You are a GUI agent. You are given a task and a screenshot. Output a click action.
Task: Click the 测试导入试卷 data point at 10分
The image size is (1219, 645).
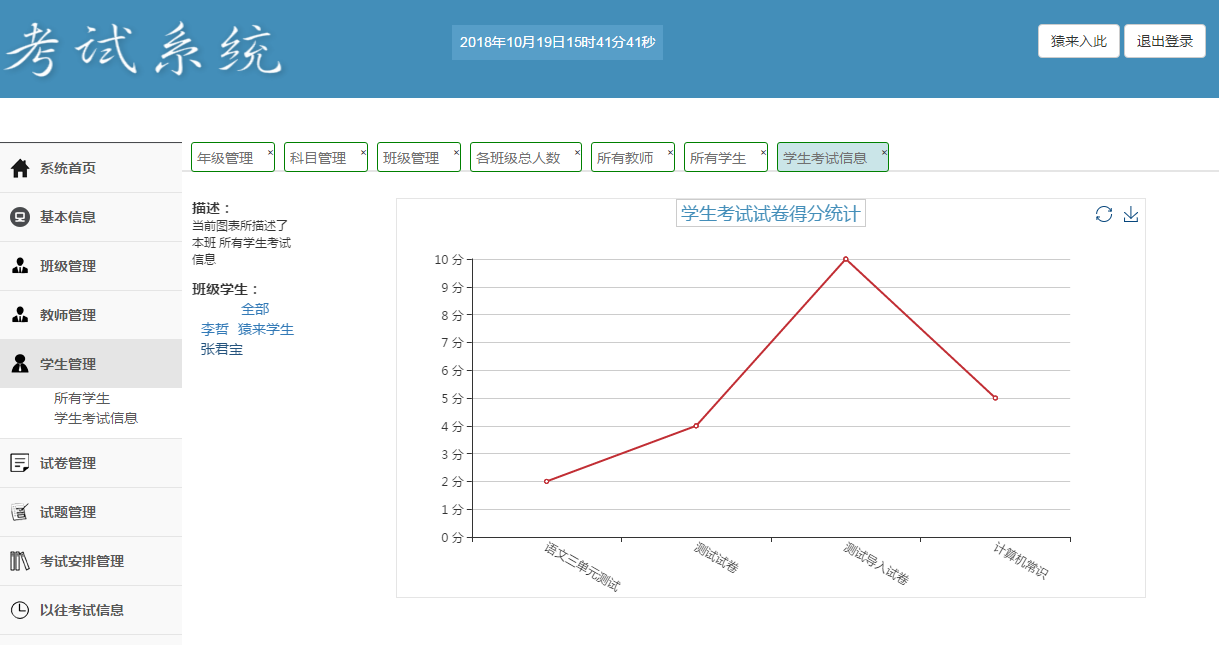846,259
